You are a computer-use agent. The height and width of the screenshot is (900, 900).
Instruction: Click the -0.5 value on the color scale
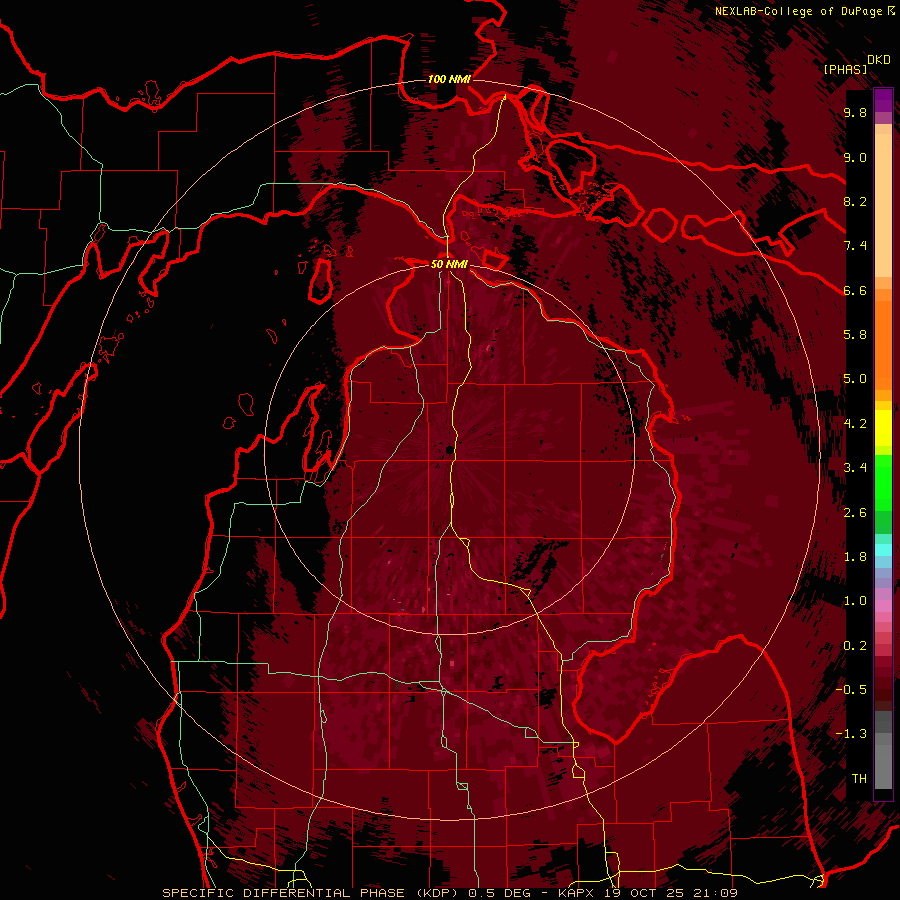pos(851,690)
